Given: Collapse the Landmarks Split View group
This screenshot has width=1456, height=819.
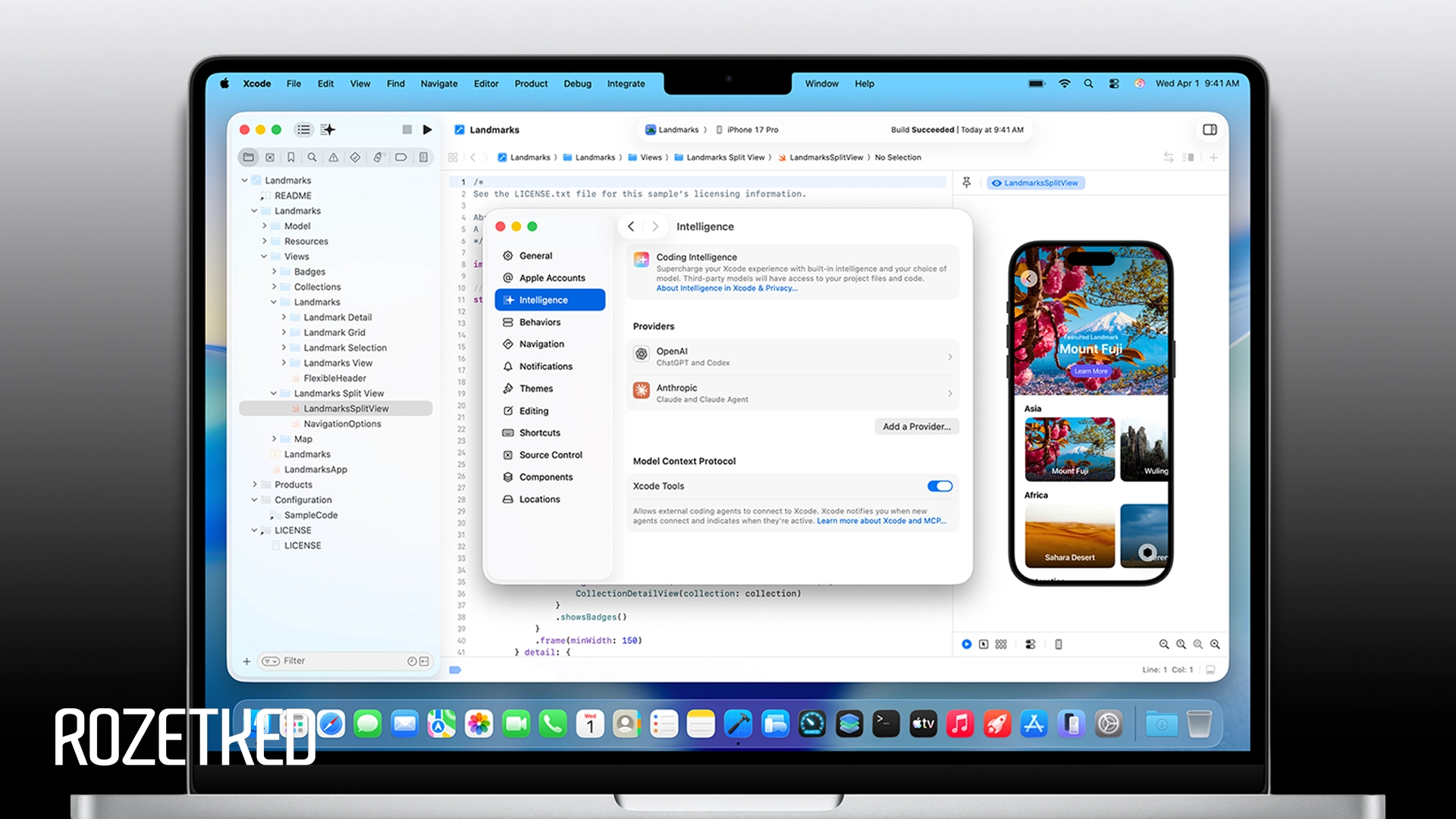Looking at the screenshot, I should point(274,393).
